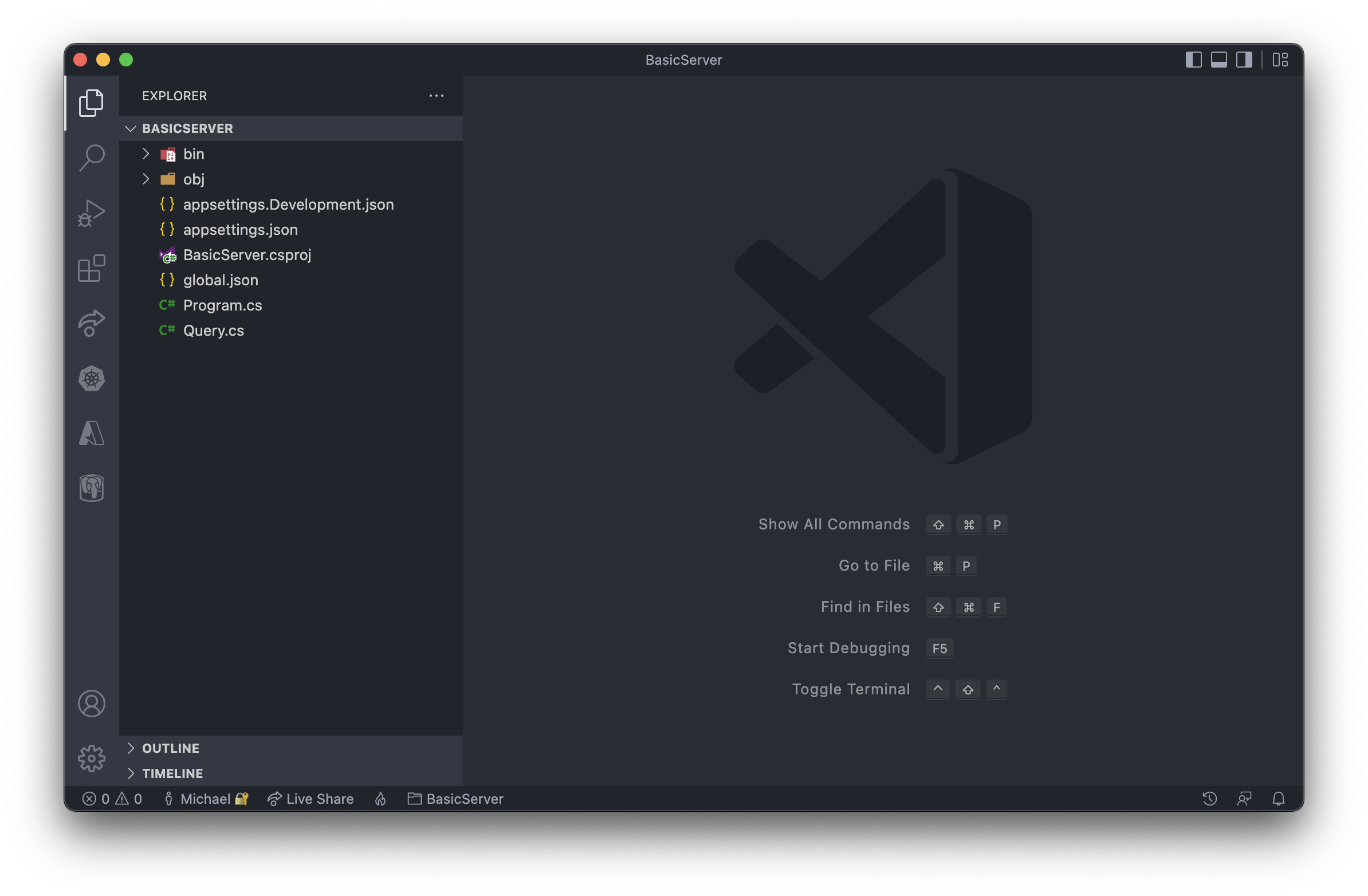Collapse the BASICSERVER folder section
This screenshot has width=1368, height=896.
292,129
